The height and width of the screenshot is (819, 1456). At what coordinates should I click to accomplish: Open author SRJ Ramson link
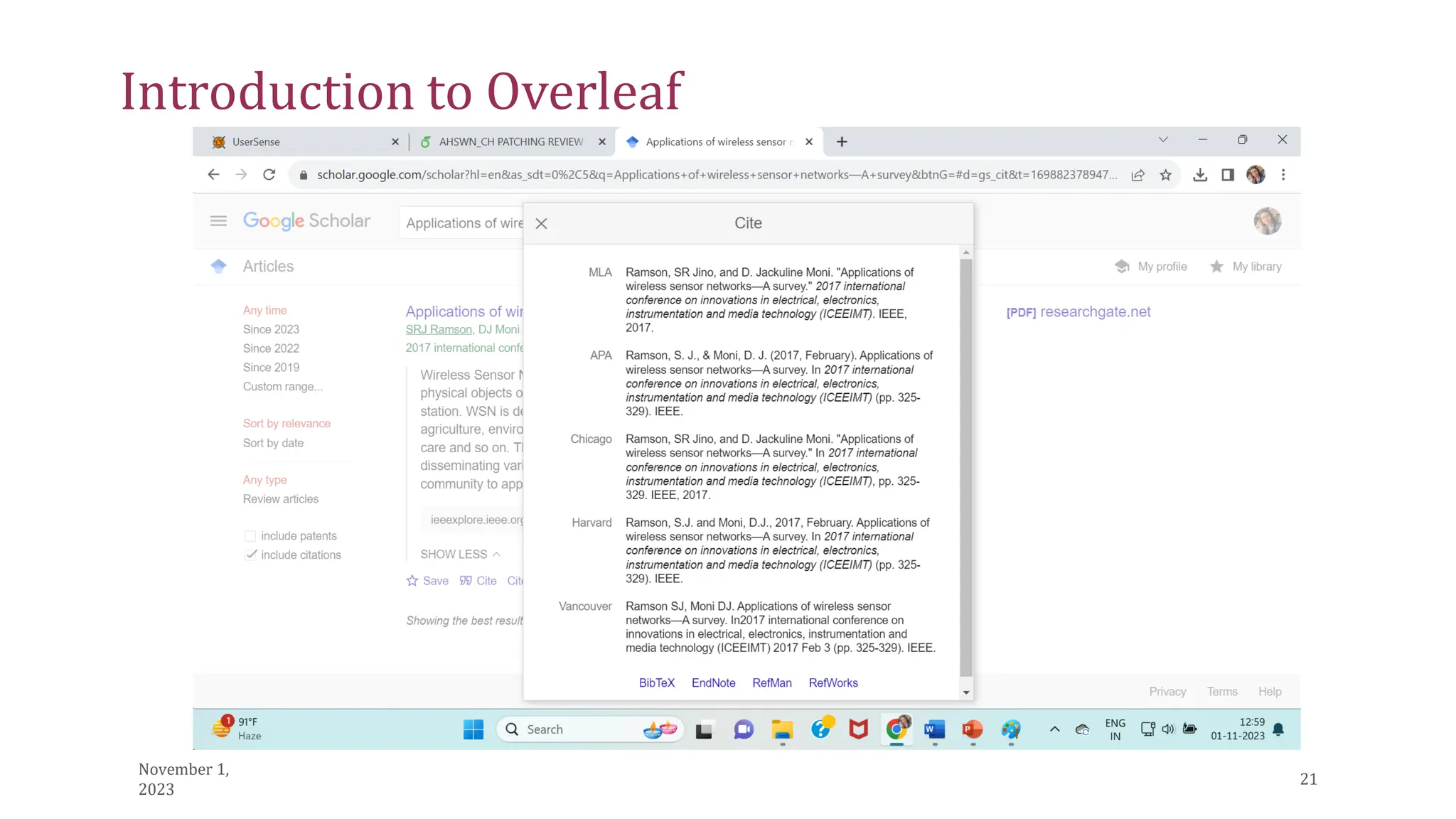click(439, 329)
